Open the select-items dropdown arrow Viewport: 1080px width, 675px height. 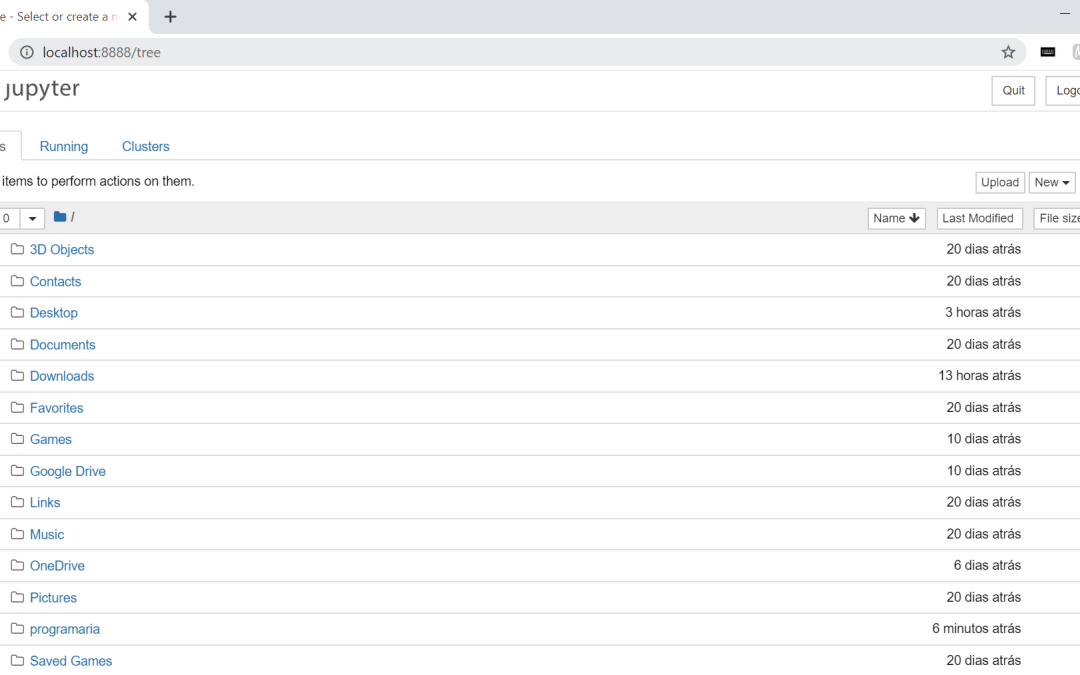pyautogui.click(x=33, y=218)
